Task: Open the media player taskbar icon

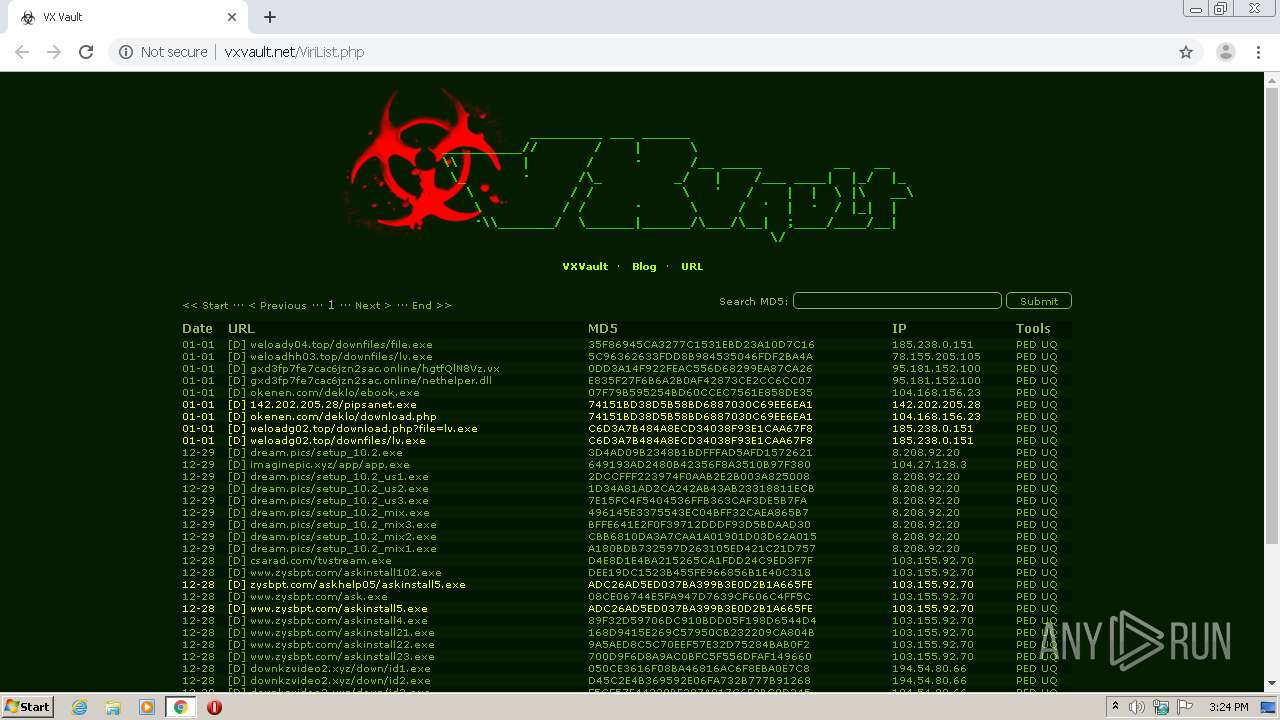Action: click(147, 707)
